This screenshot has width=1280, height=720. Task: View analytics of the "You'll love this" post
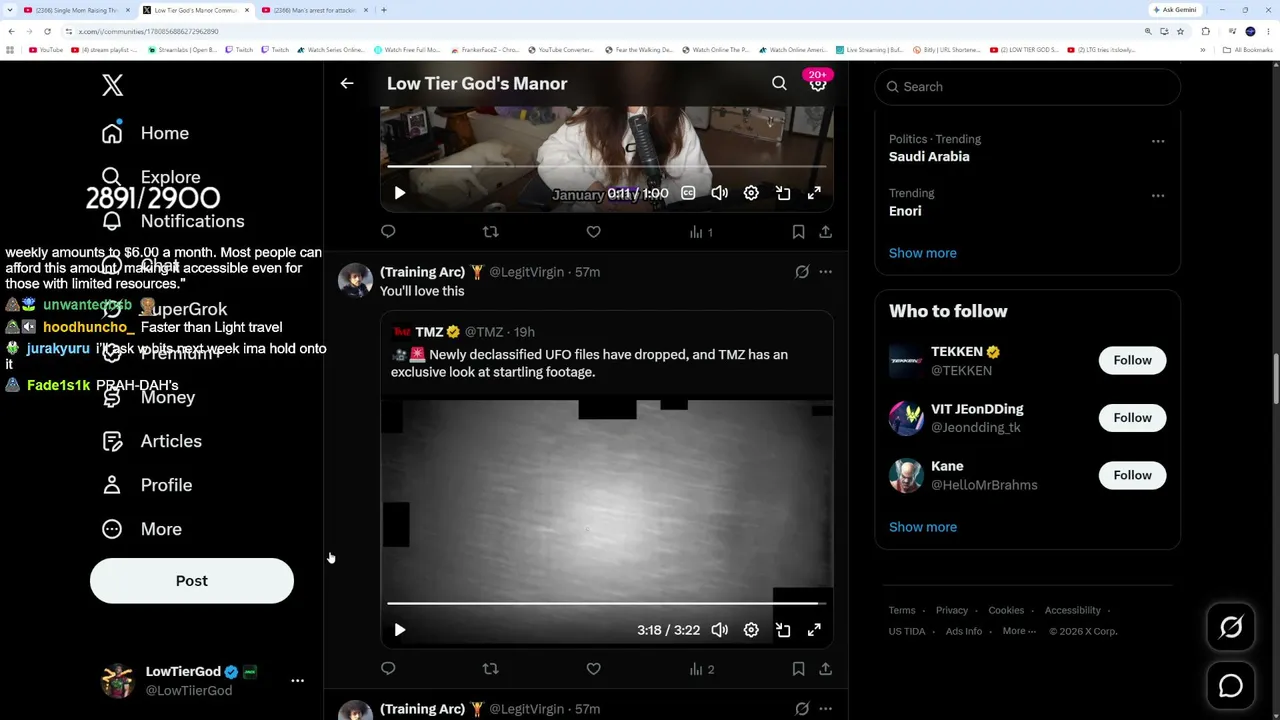pos(701,669)
